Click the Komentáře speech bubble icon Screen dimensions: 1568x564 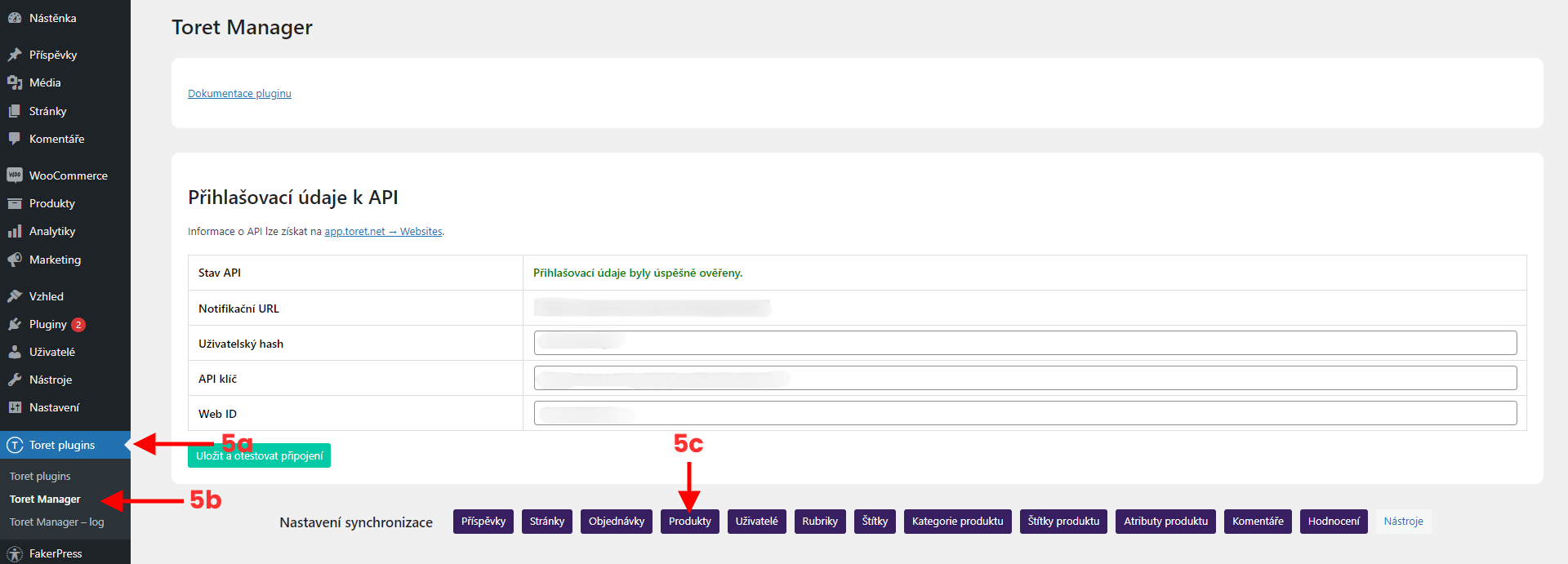(x=15, y=139)
